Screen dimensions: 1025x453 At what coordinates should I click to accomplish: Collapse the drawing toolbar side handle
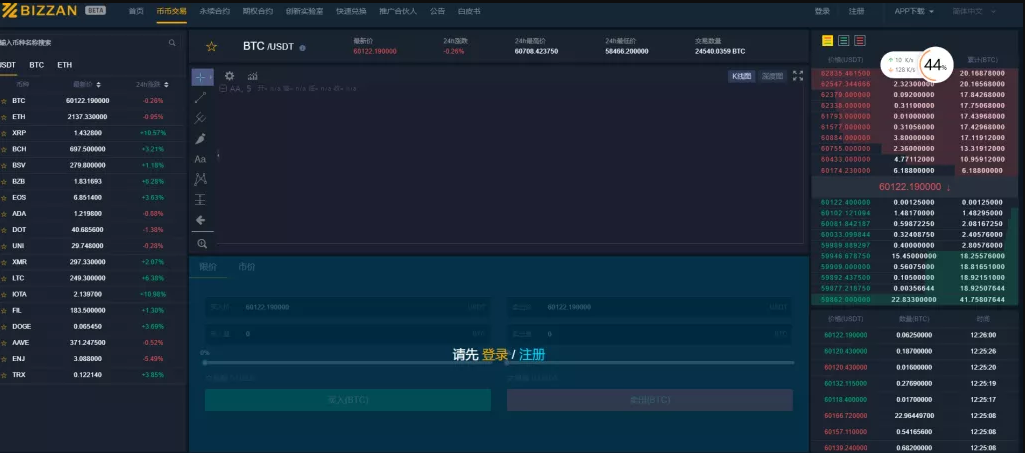tap(217, 155)
